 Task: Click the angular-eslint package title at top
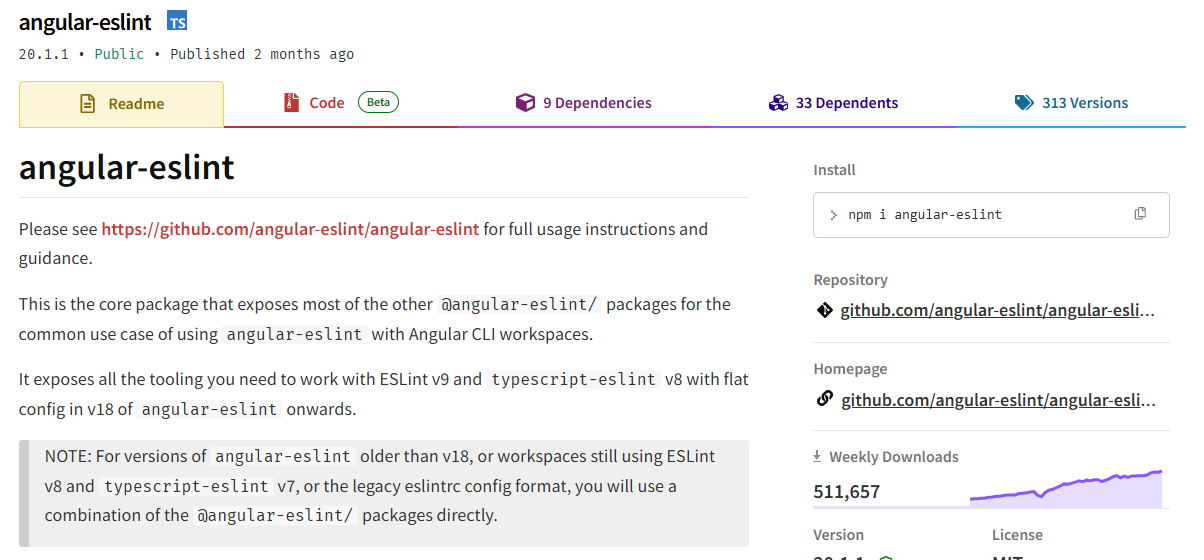point(85,22)
